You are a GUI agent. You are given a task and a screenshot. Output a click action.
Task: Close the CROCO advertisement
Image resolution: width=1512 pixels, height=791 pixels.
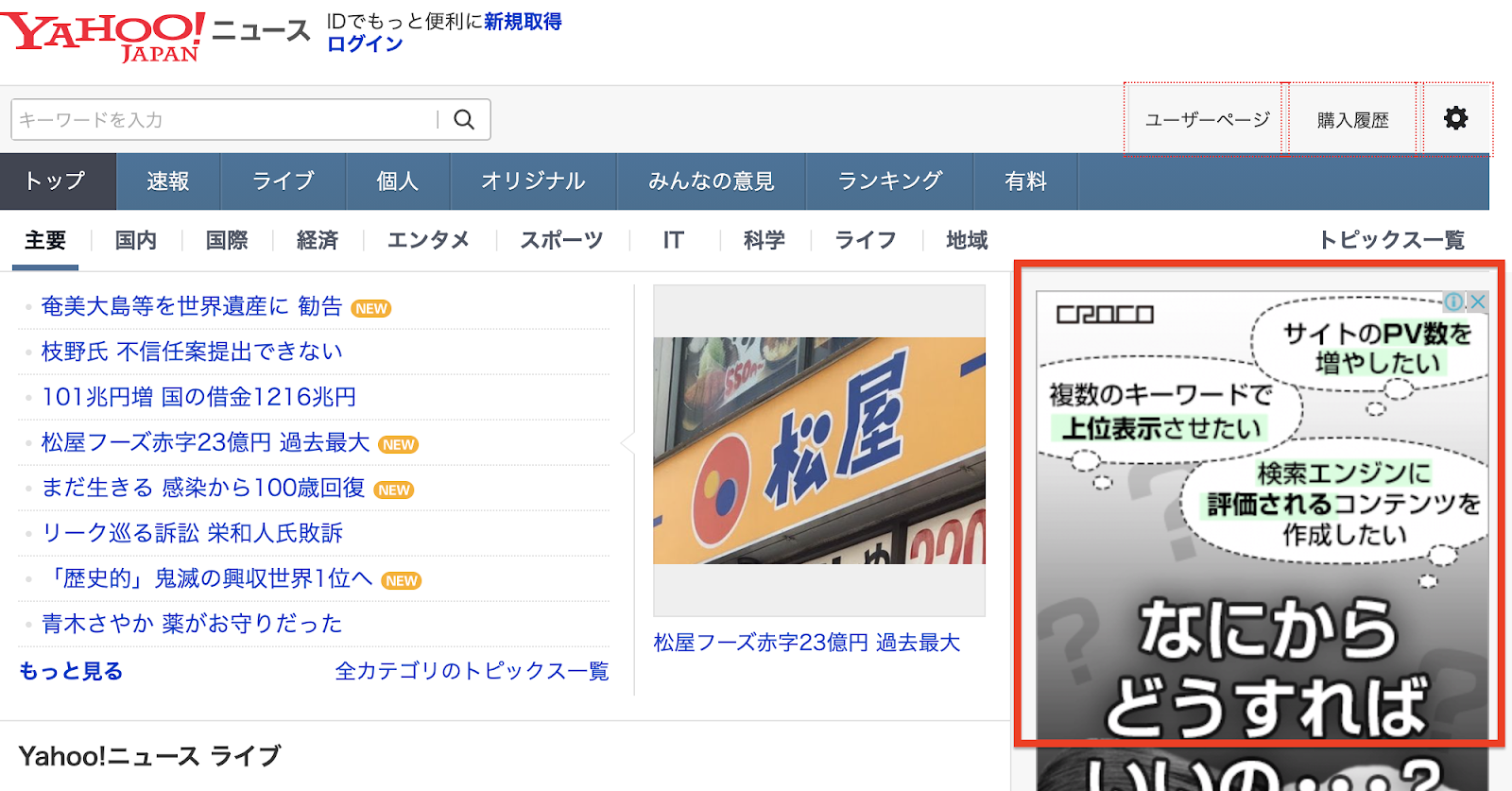[x=1478, y=301]
